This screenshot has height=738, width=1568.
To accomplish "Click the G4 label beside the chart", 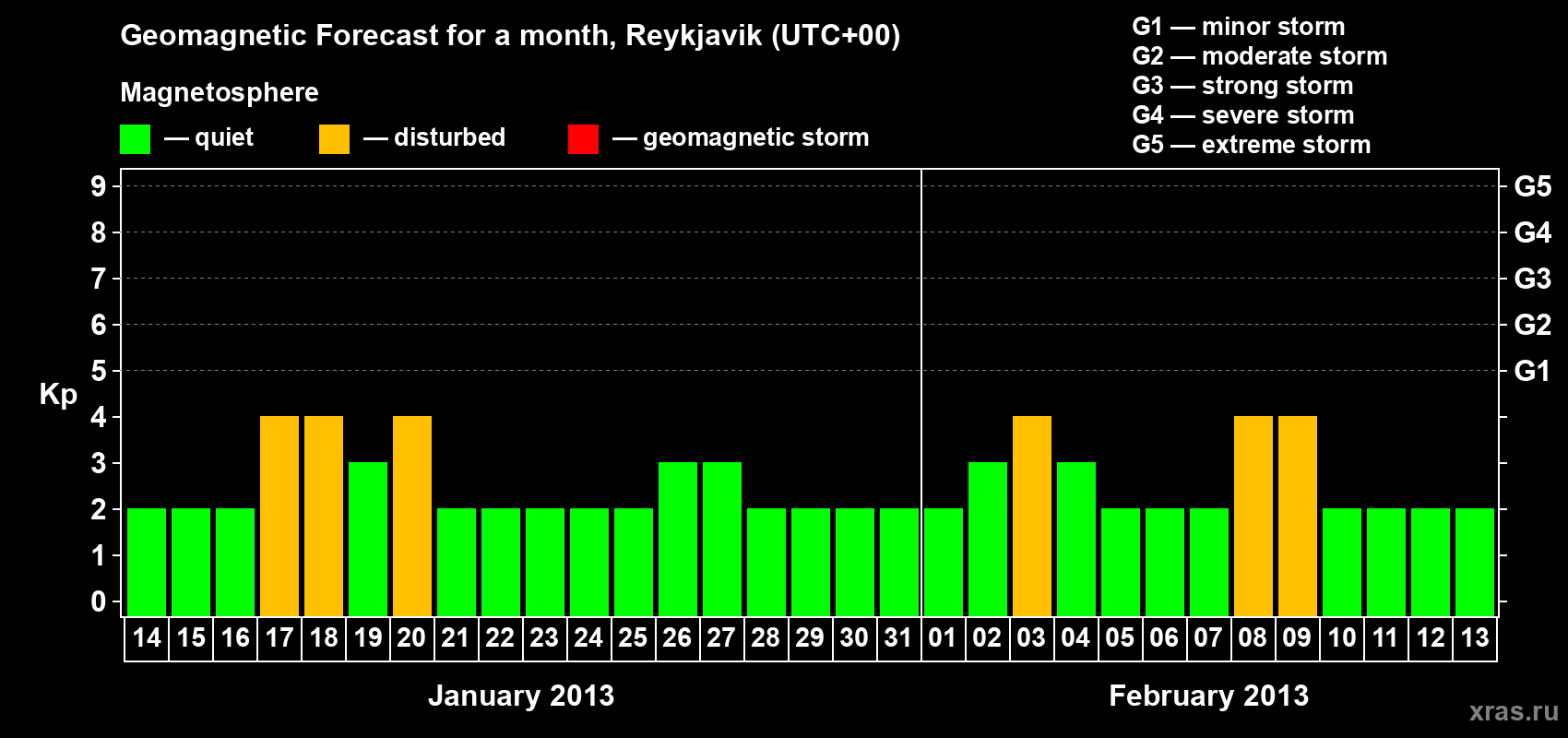I will click(x=1533, y=232).
